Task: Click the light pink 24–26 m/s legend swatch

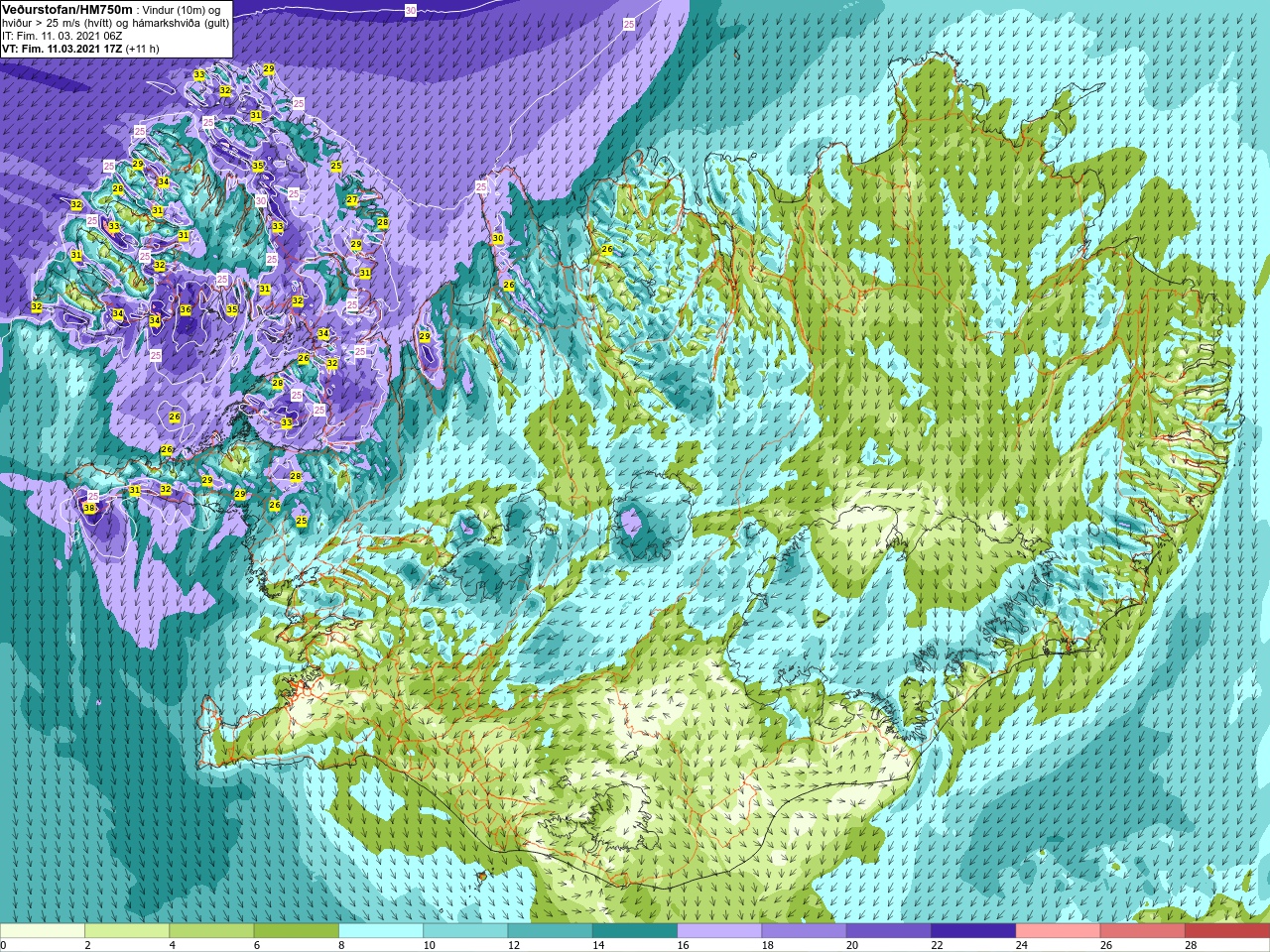Action: click(x=1058, y=931)
